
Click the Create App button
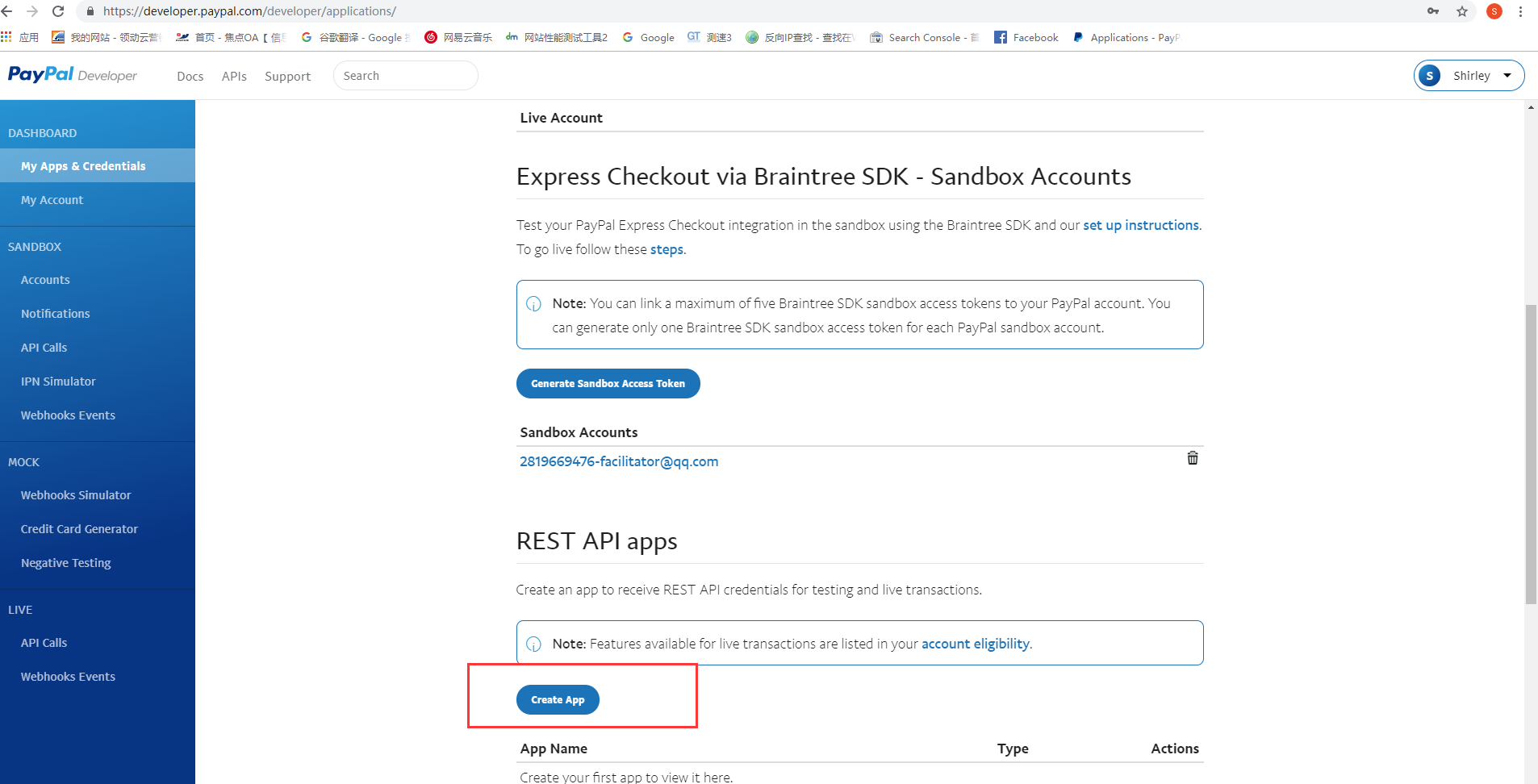(558, 699)
